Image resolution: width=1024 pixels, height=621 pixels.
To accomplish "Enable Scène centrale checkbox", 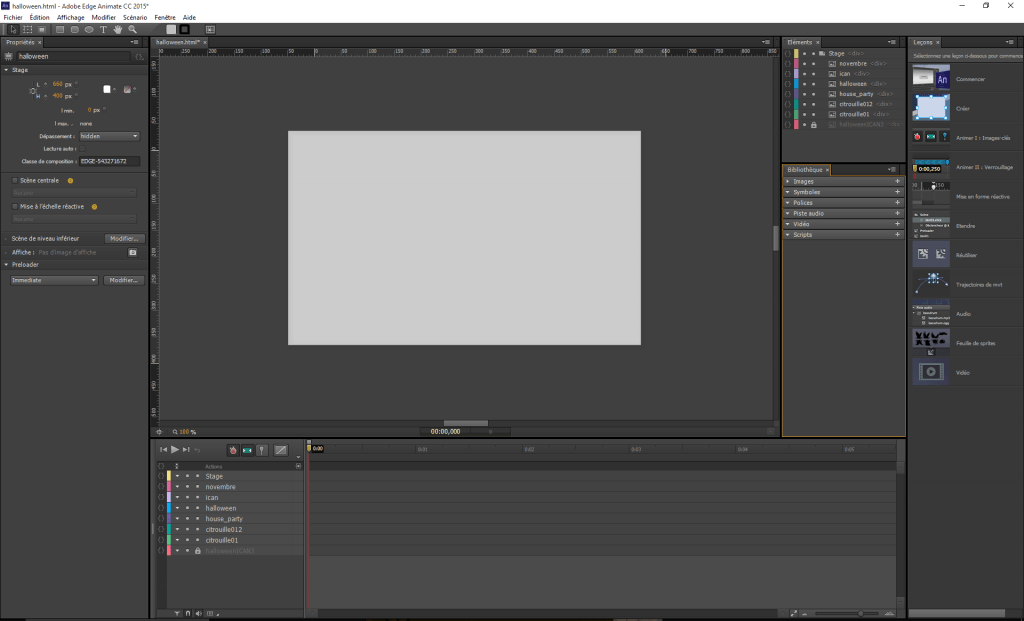I will tap(15, 180).
